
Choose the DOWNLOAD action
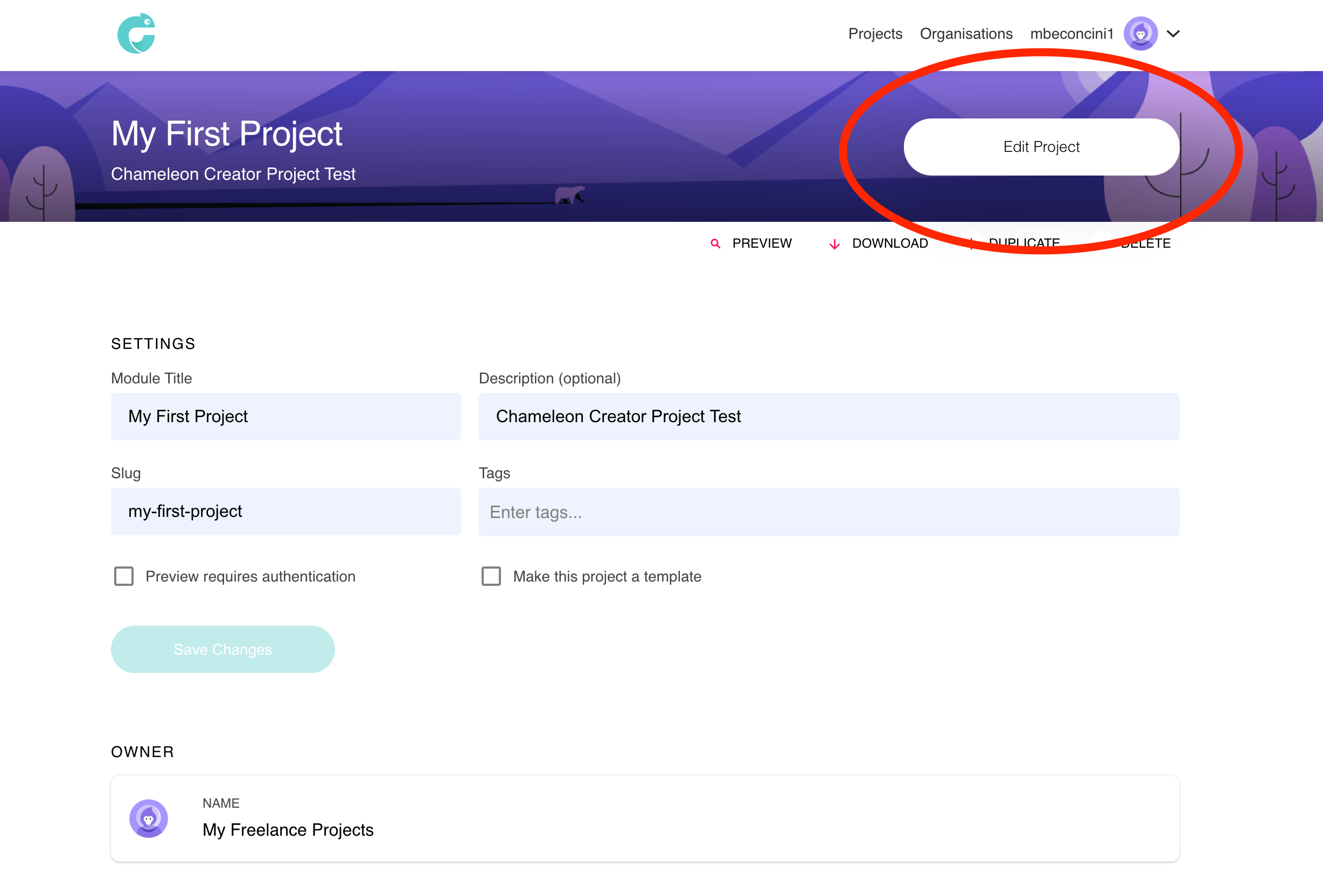889,243
